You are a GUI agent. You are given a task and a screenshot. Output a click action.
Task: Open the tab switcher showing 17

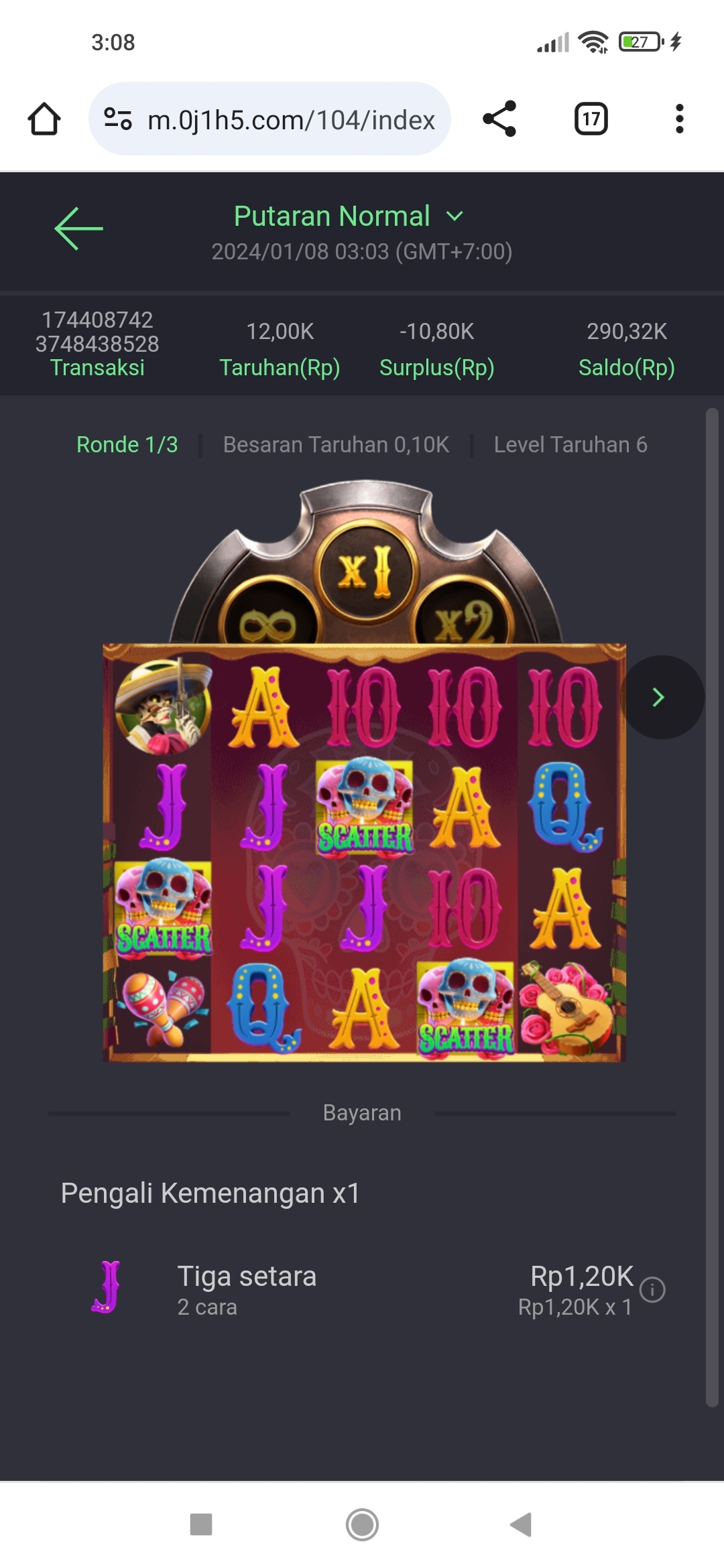[591, 119]
